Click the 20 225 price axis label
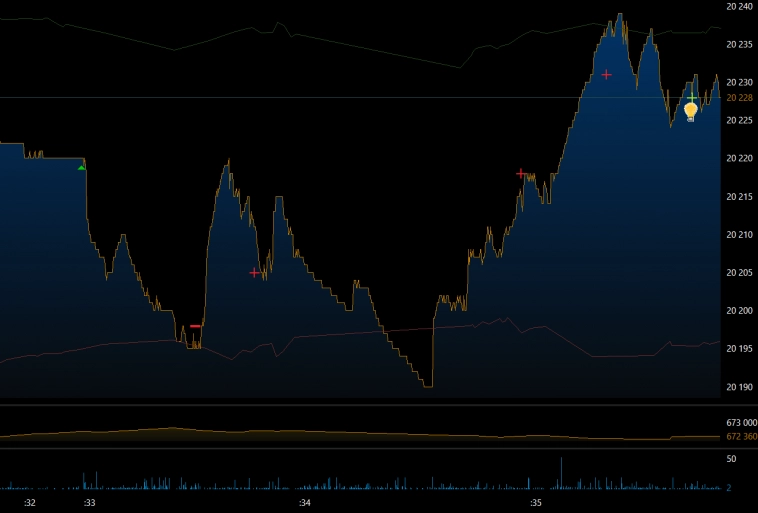This screenshot has height=513, width=758. point(740,120)
